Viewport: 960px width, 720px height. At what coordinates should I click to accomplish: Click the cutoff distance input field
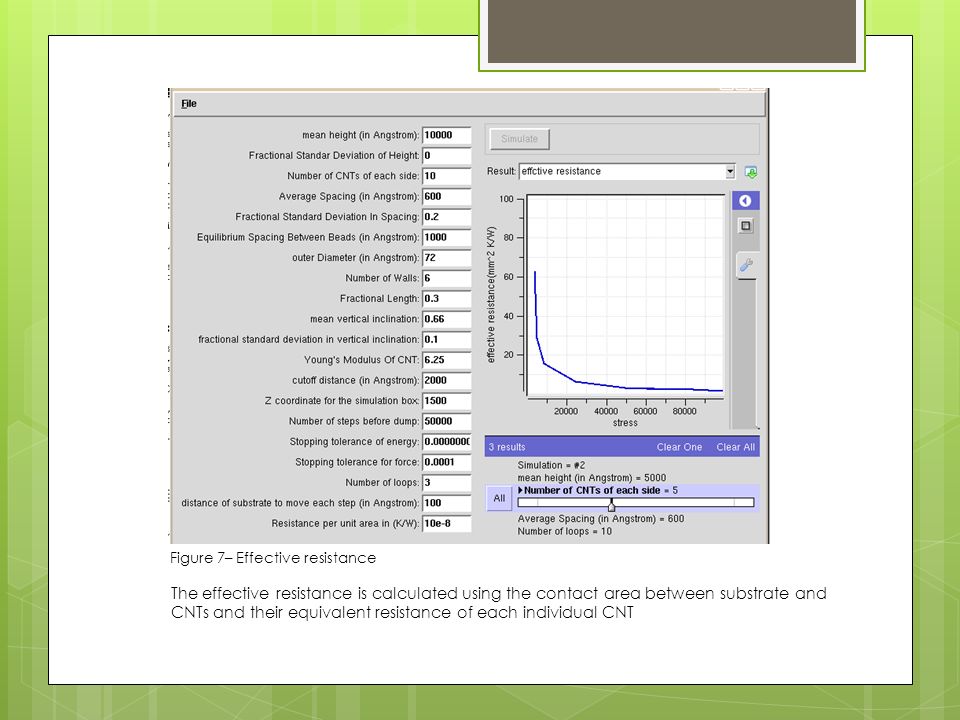click(x=446, y=380)
